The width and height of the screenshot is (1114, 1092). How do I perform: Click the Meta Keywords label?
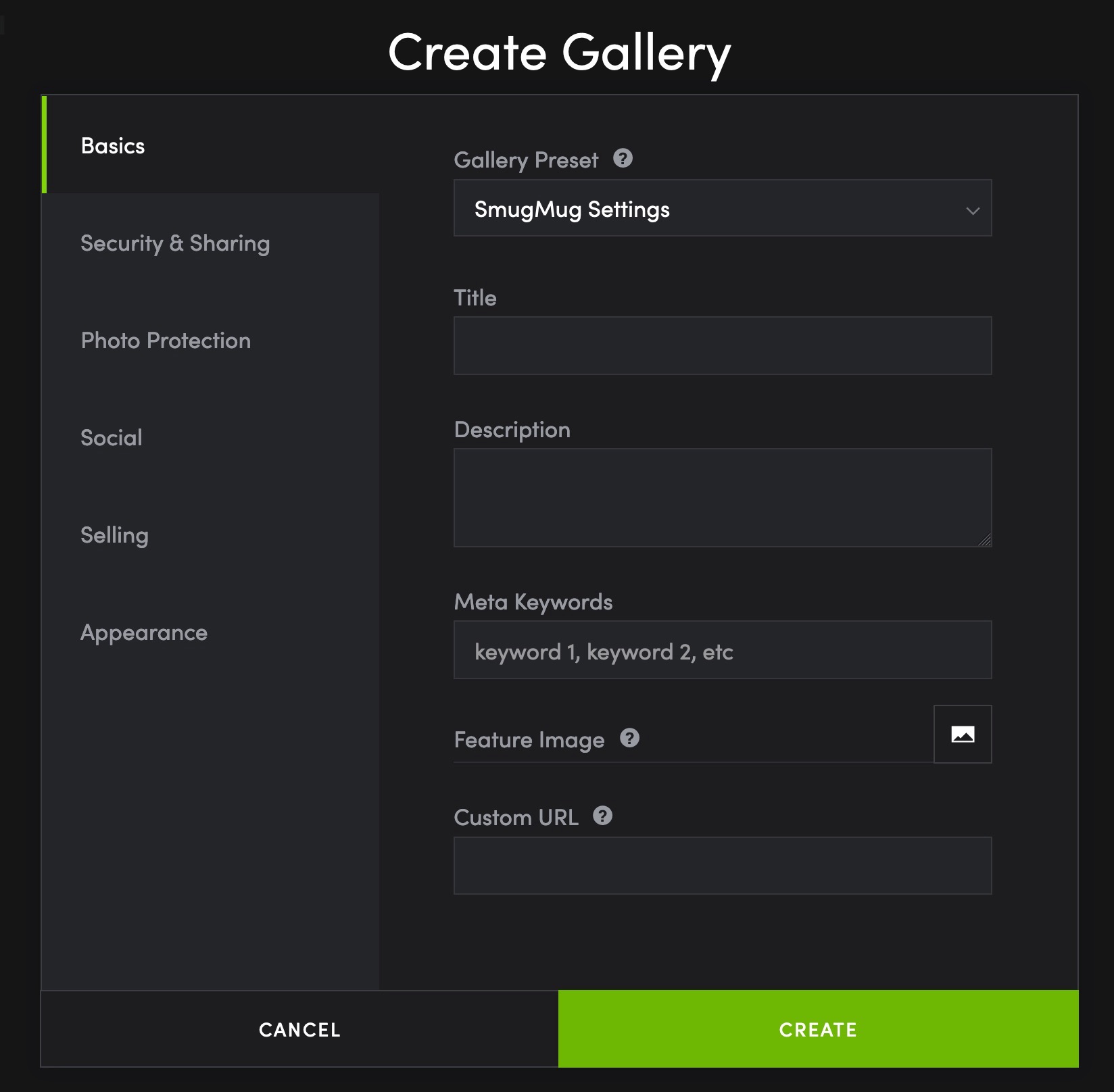point(533,601)
